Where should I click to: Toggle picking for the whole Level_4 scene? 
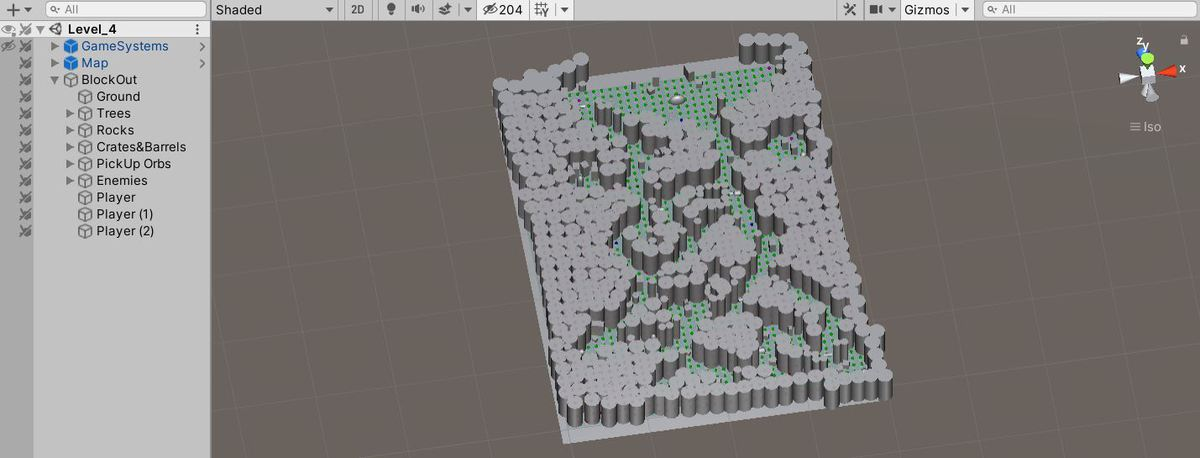click(25, 29)
